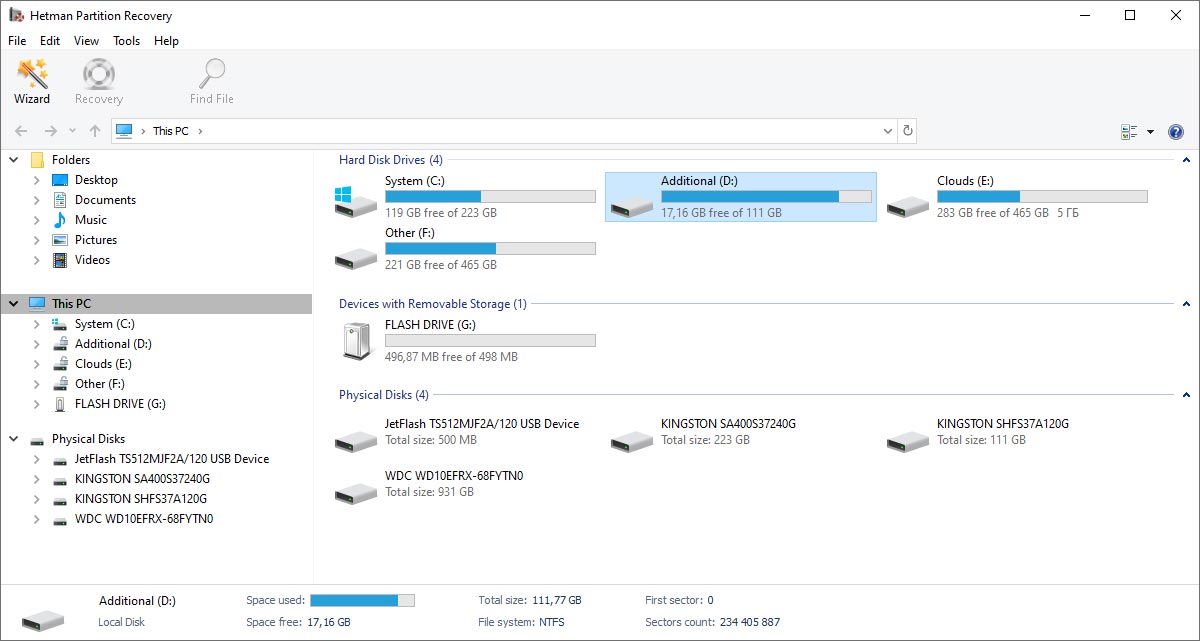Expand the address bar history dropdown
Image resolution: width=1200 pixels, height=641 pixels.
[888, 131]
